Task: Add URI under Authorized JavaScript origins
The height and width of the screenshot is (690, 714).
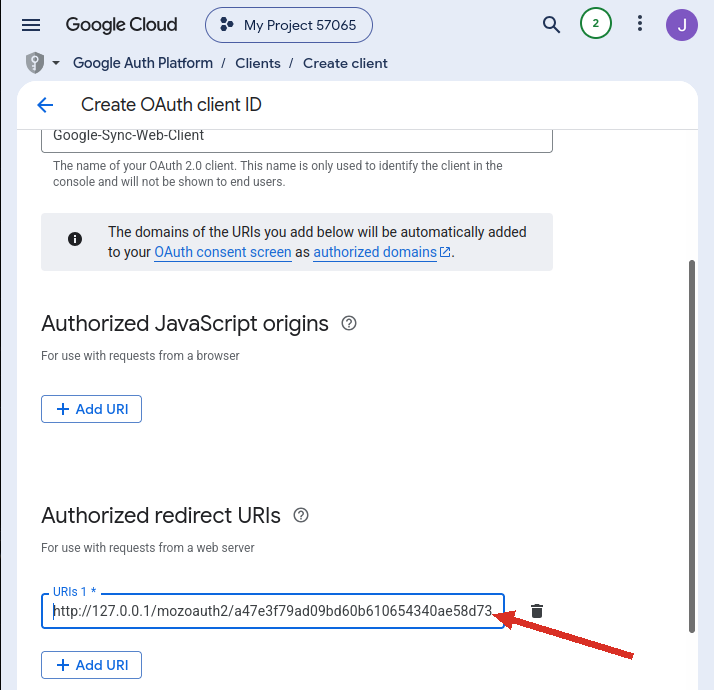Action: (92, 409)
